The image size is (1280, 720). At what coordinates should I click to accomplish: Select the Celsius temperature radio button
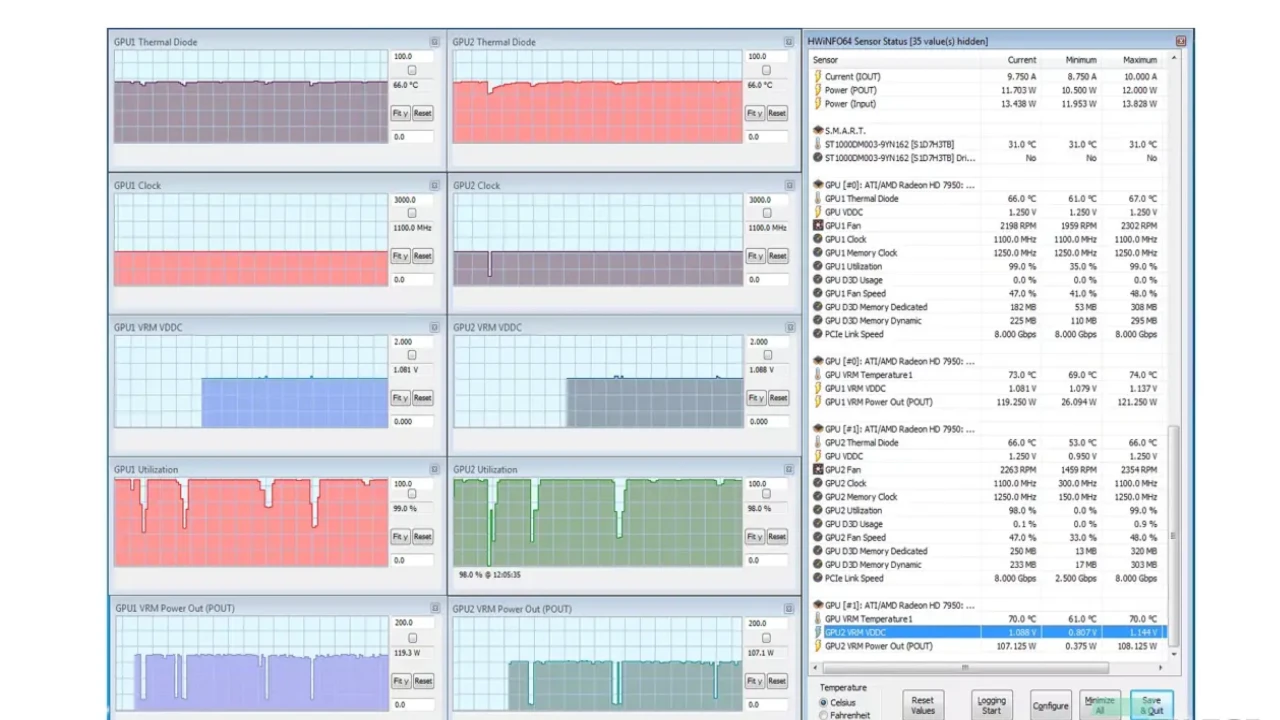(x=824, y=703)
